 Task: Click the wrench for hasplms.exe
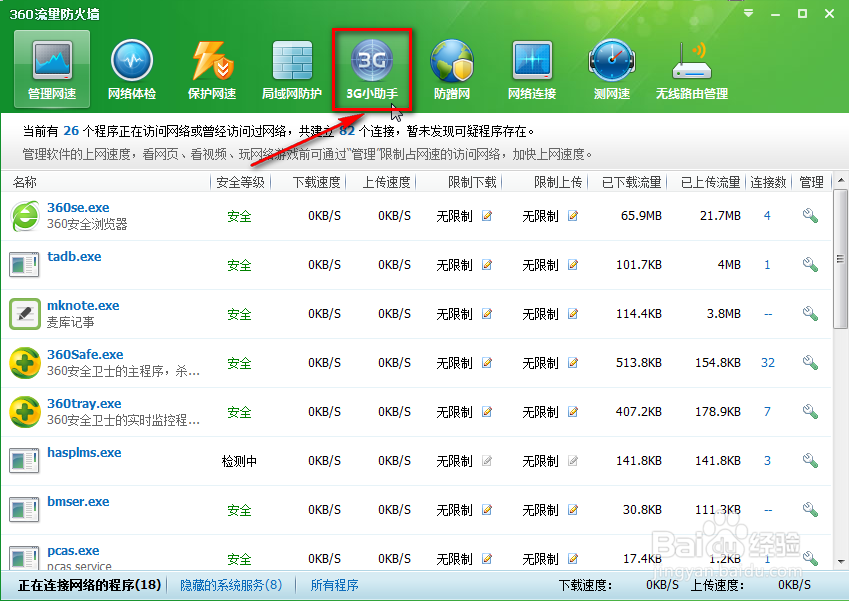810,460
